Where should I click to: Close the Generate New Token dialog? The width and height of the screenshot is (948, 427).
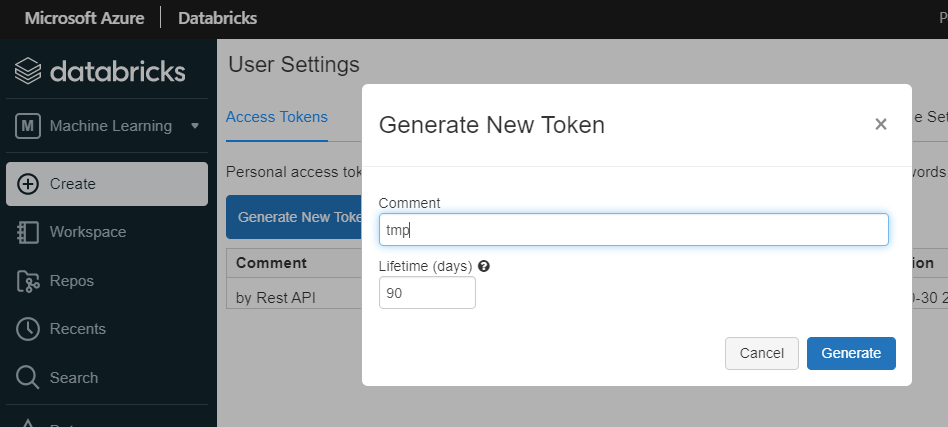coord(880,125)
